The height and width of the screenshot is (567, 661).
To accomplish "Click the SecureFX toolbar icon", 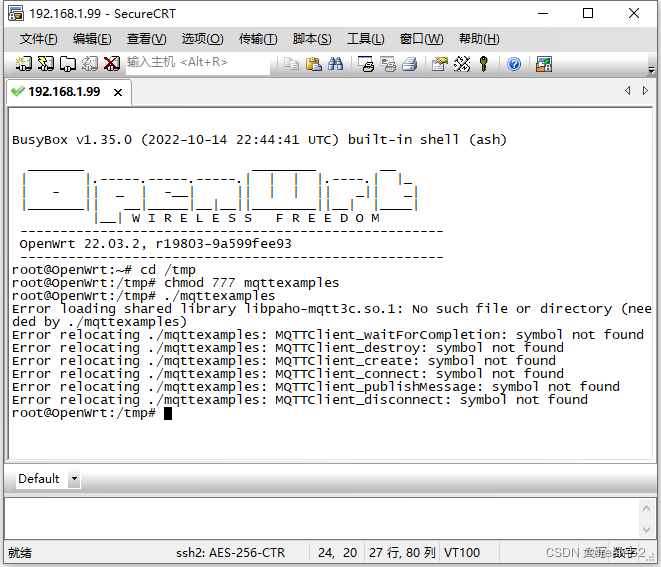I will [x=544, y=64].
